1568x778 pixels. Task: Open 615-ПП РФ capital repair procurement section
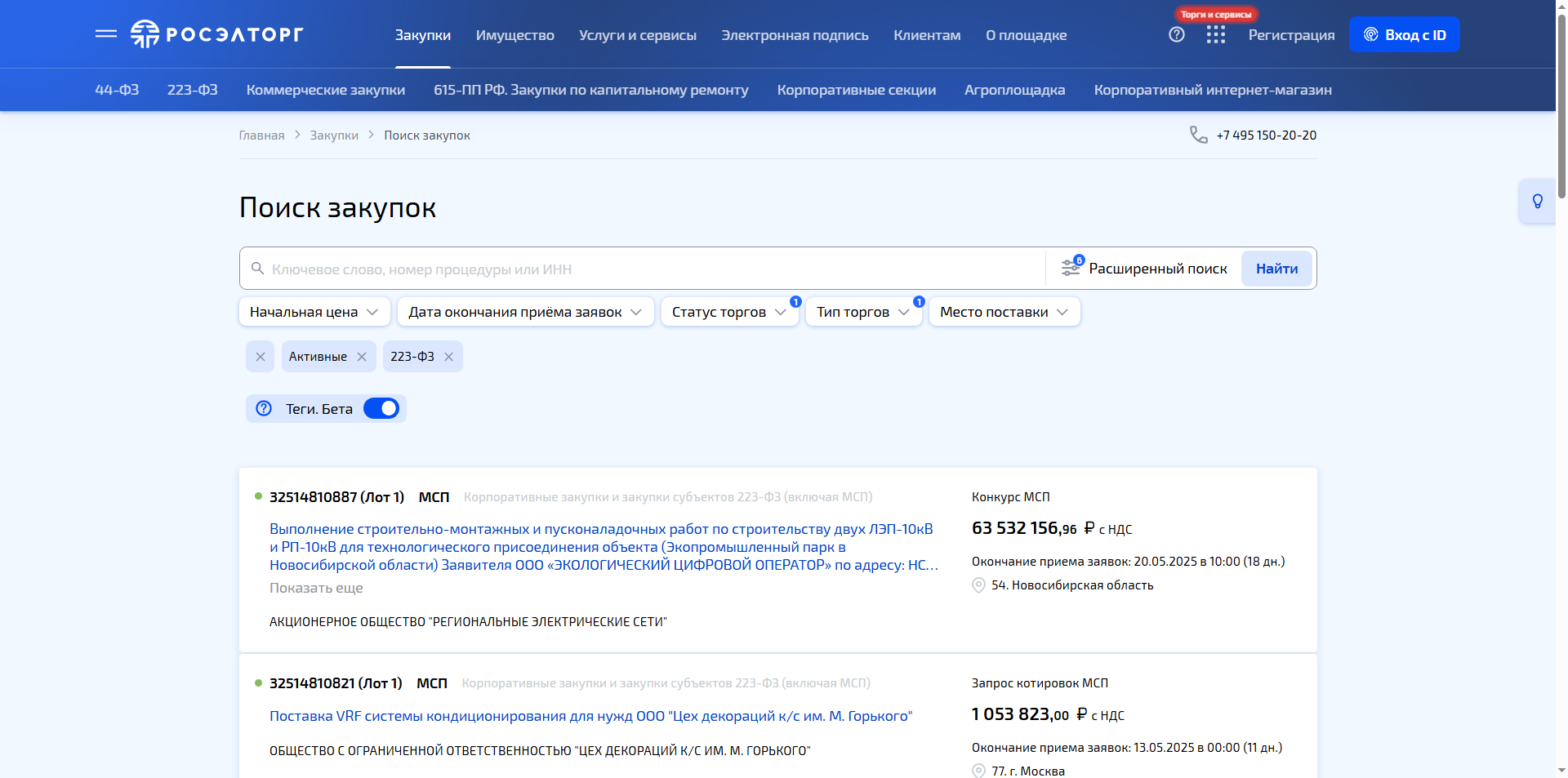pyautogui.click(x=591, y=90)
